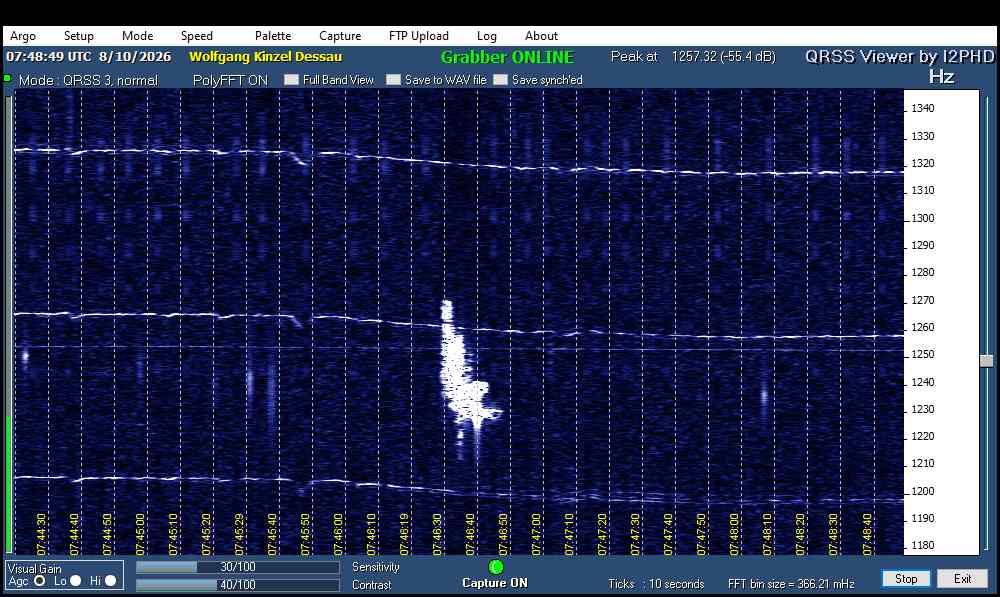Open the Capture menu
The image size is (1000, 597).
coord(340,36)
